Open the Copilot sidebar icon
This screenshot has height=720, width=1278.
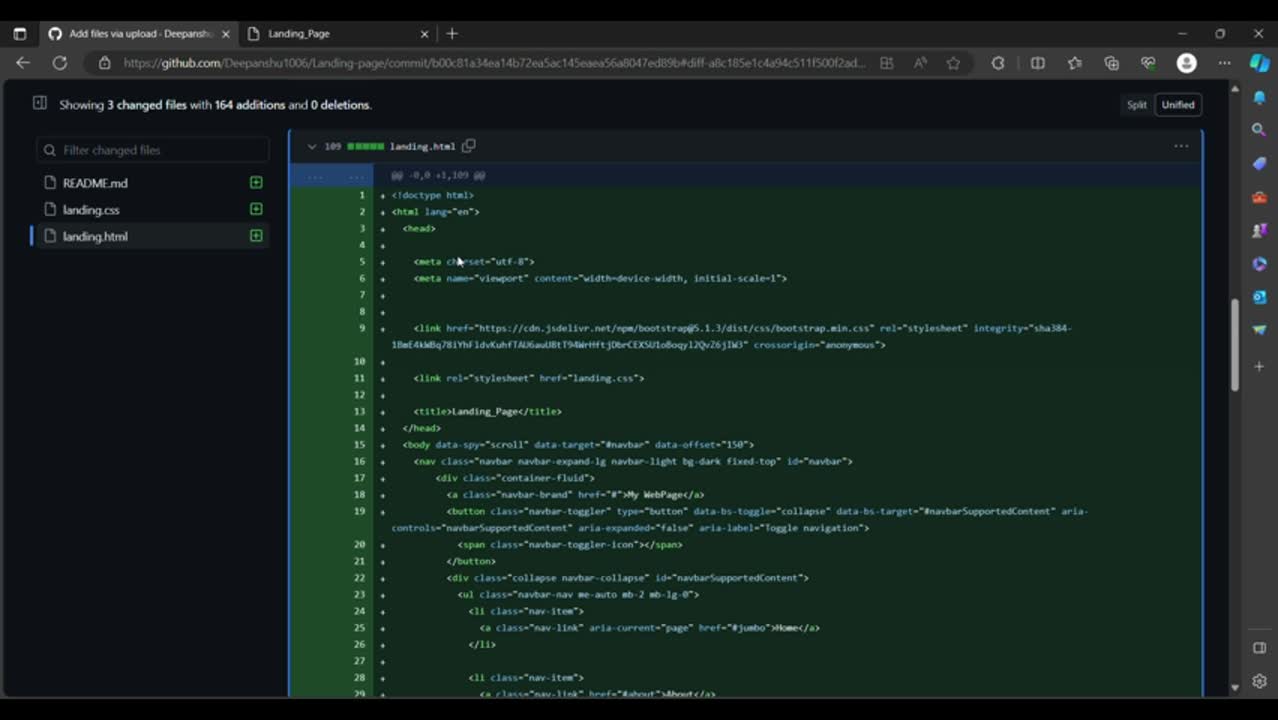click(x=1259, y=63)
